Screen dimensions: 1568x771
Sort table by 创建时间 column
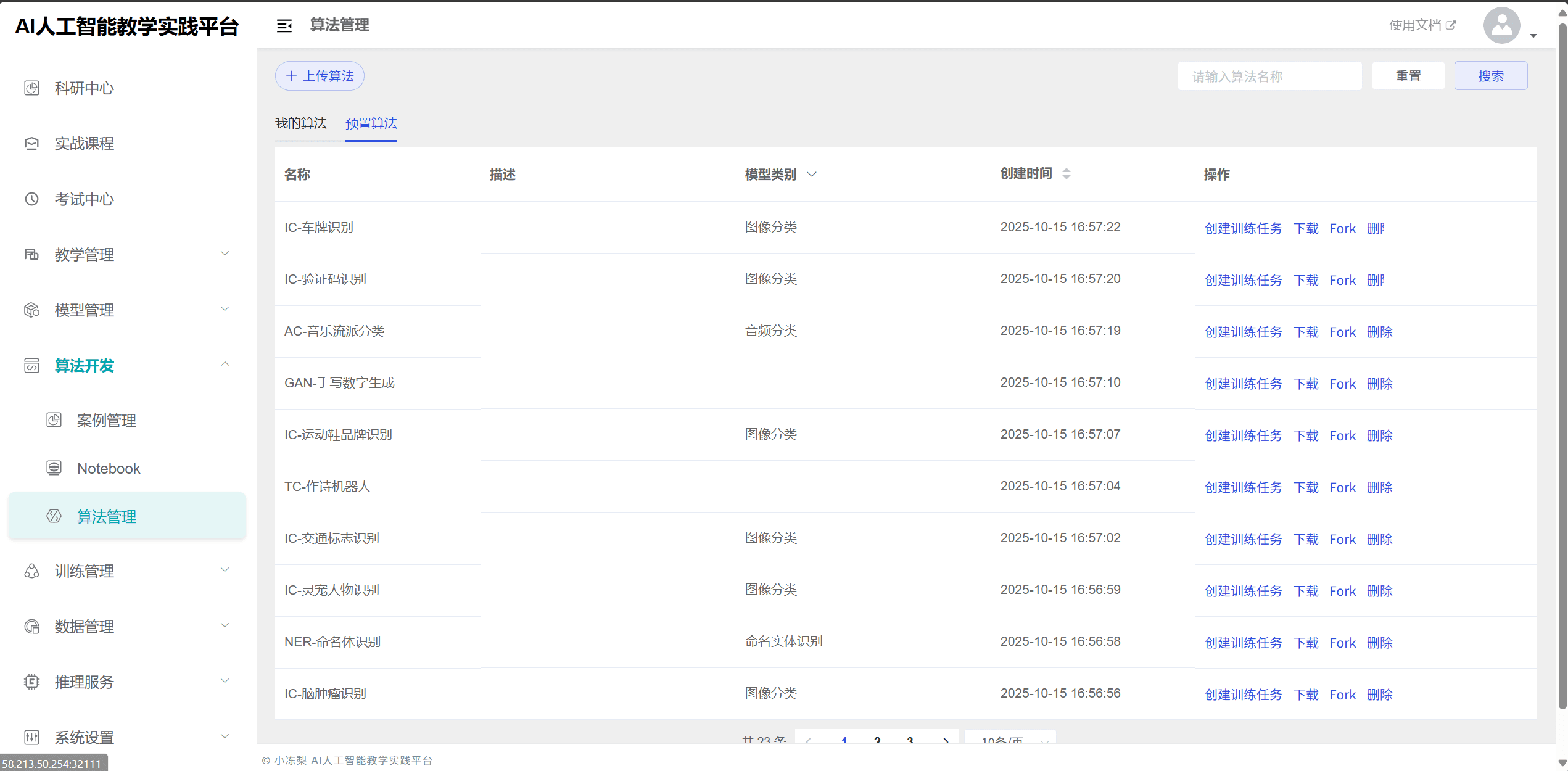pyautogui.click(x=1066, y=174)
